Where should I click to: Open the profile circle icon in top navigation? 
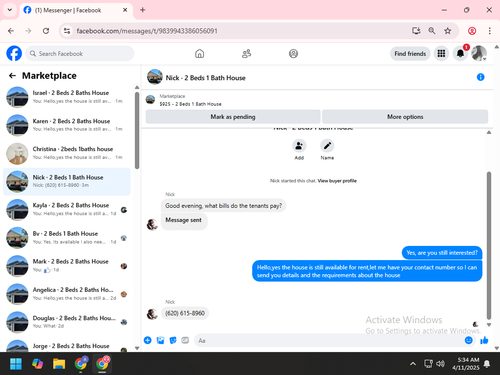pyautogui.click(x=293, y=54)
